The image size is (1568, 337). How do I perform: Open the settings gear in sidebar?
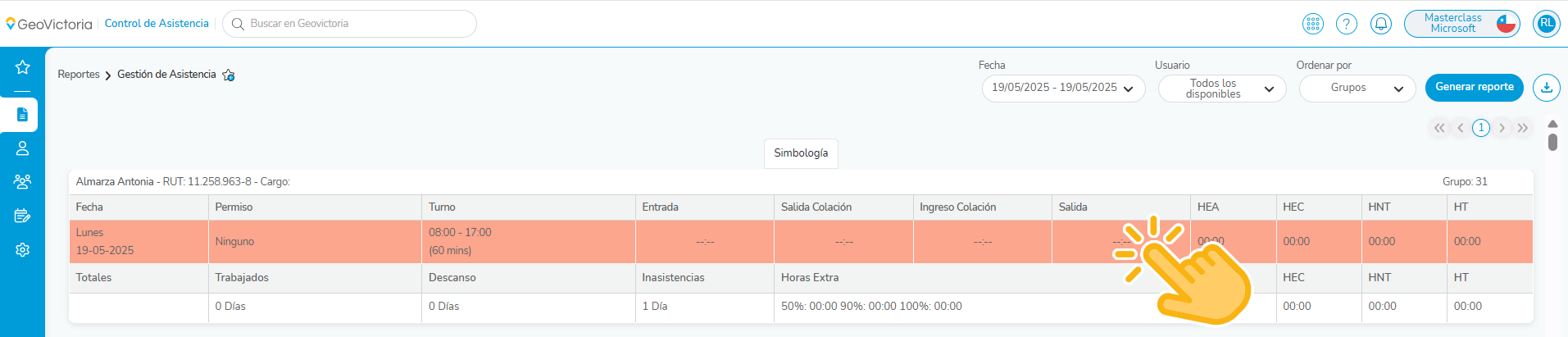coord(22,249)
